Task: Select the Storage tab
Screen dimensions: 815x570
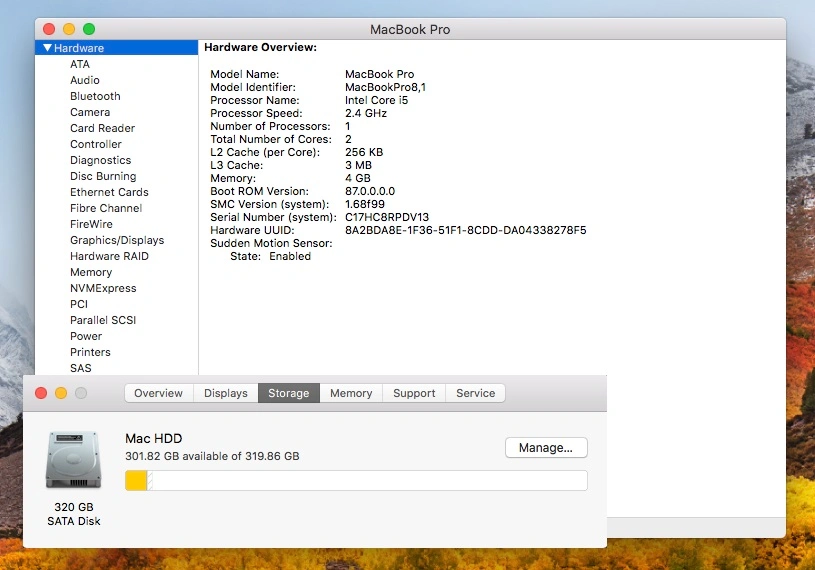Action: pyautogui.click(x=288, y=393)
